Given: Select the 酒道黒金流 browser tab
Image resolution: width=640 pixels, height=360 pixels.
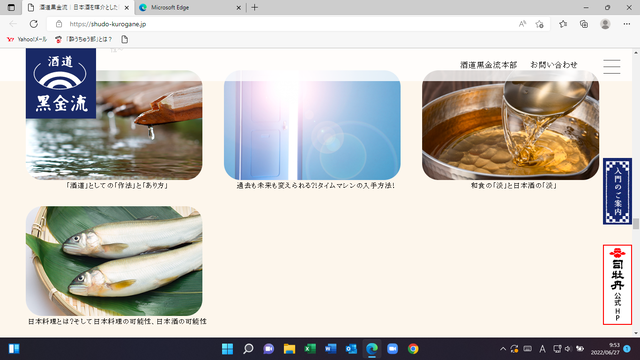Looking at the screenshot, I should 78,7.
